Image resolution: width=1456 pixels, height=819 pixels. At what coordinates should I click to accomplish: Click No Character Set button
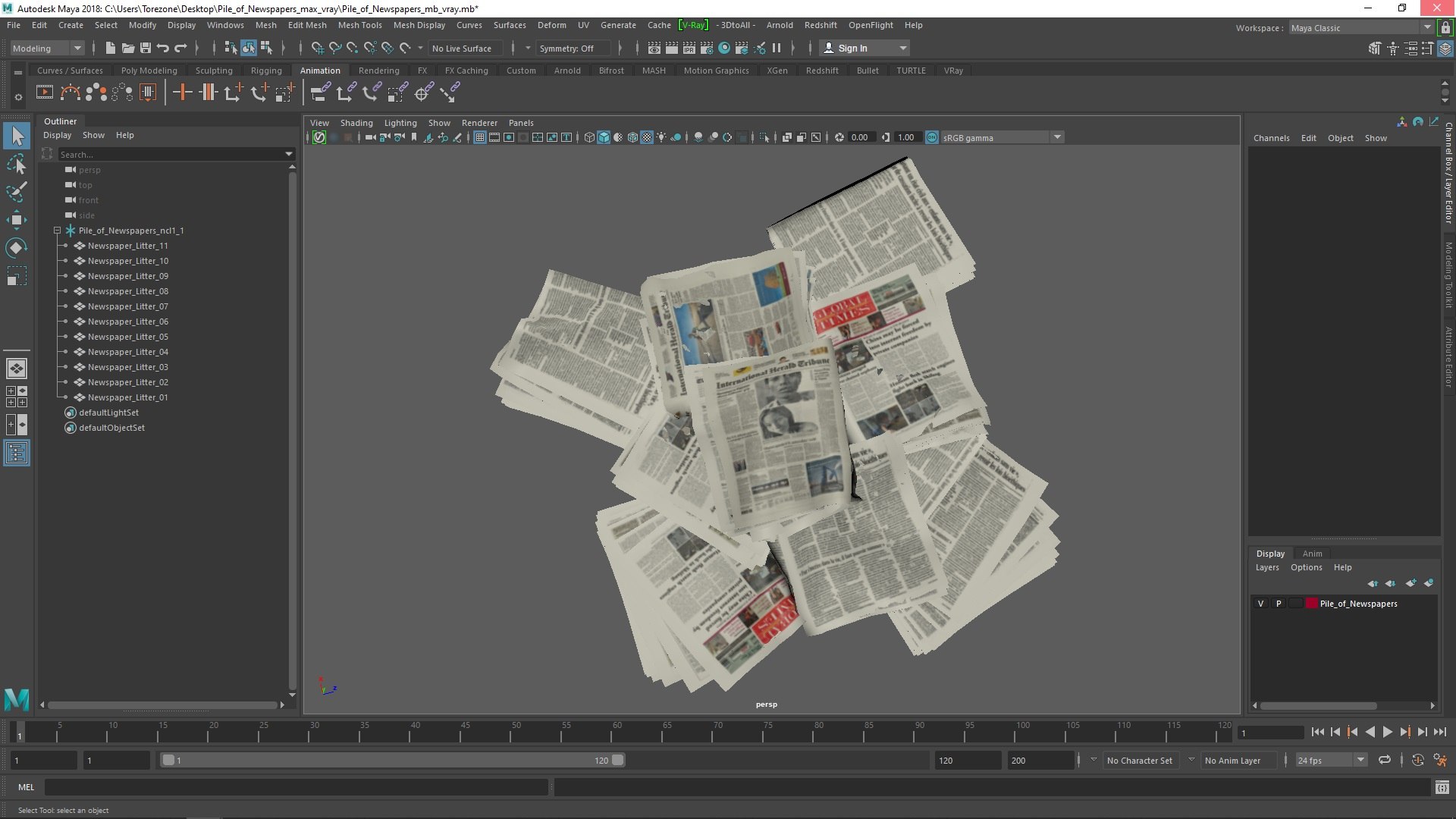(1139, 760)
